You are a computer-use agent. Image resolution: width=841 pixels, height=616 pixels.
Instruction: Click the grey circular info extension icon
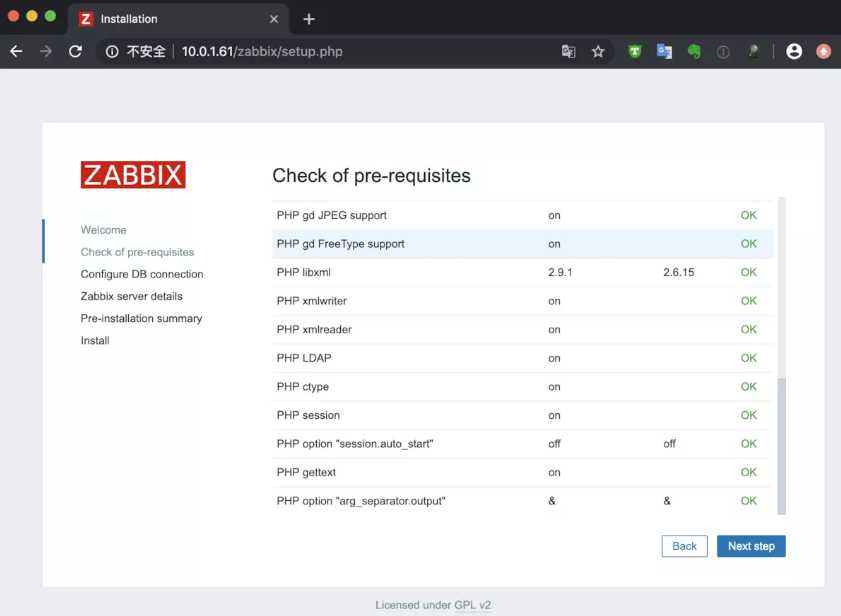click(723, 52)
